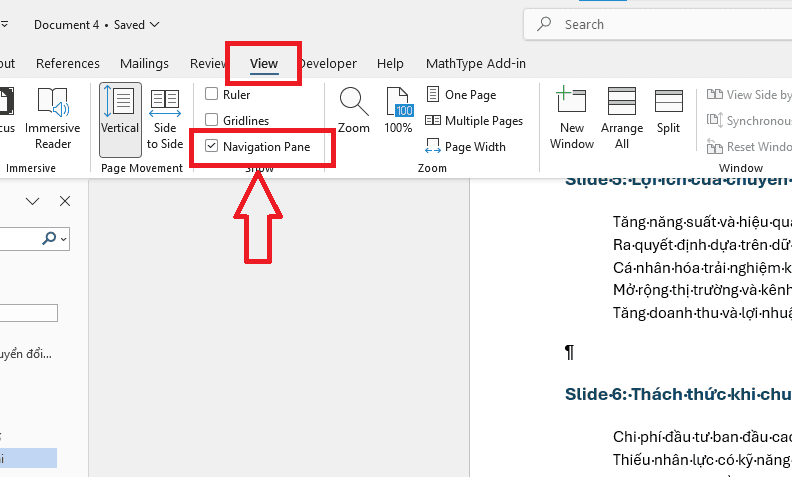792x495 pixels.
Task: Enable the Ruler checkbox
Action: [212, 94]
